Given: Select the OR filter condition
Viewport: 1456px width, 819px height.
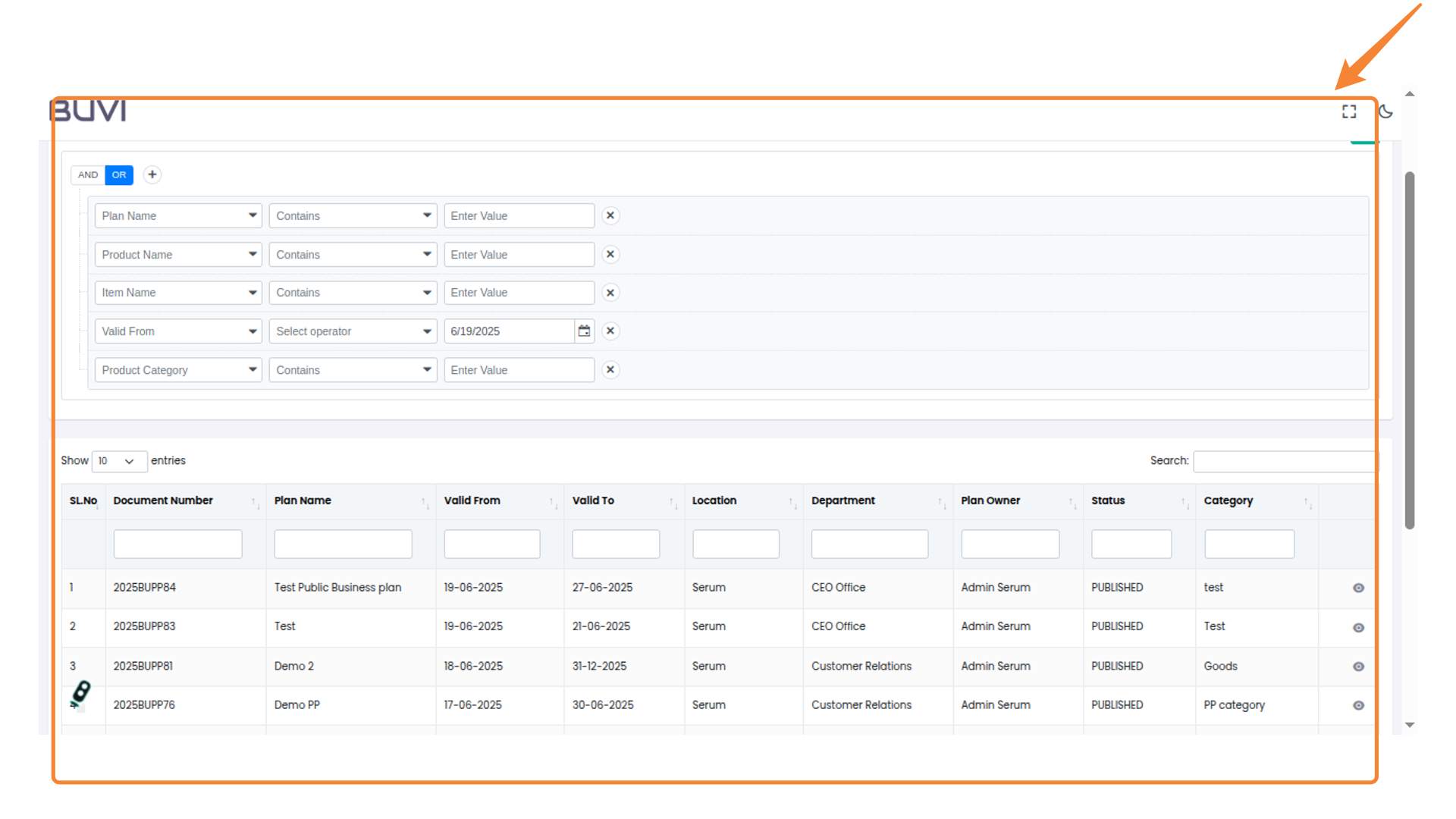Looking at the screenshot, I should pyautogui.click(x=119, y=174).
